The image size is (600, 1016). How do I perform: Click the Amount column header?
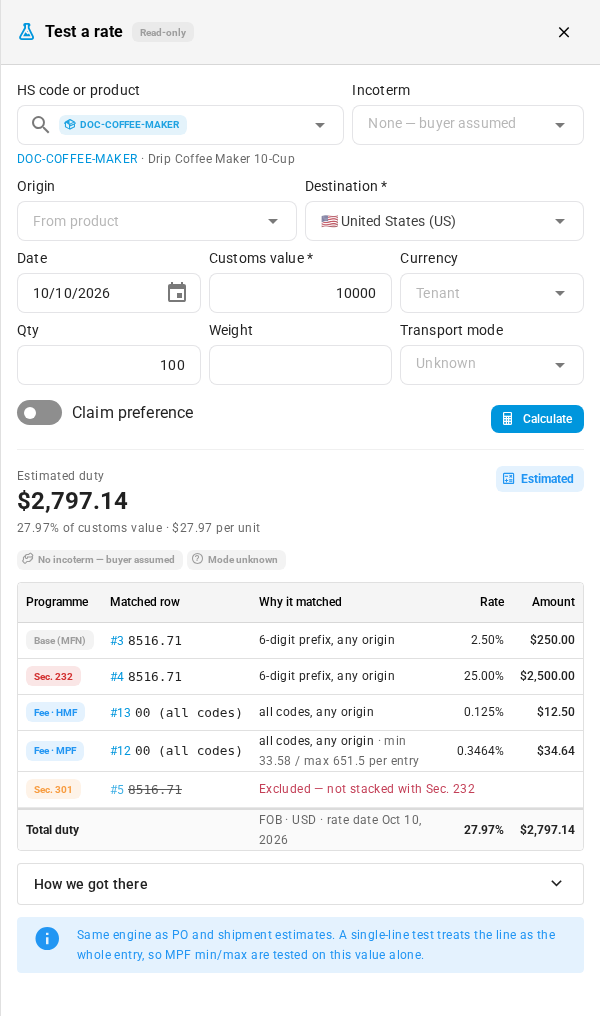pos(553,602)
